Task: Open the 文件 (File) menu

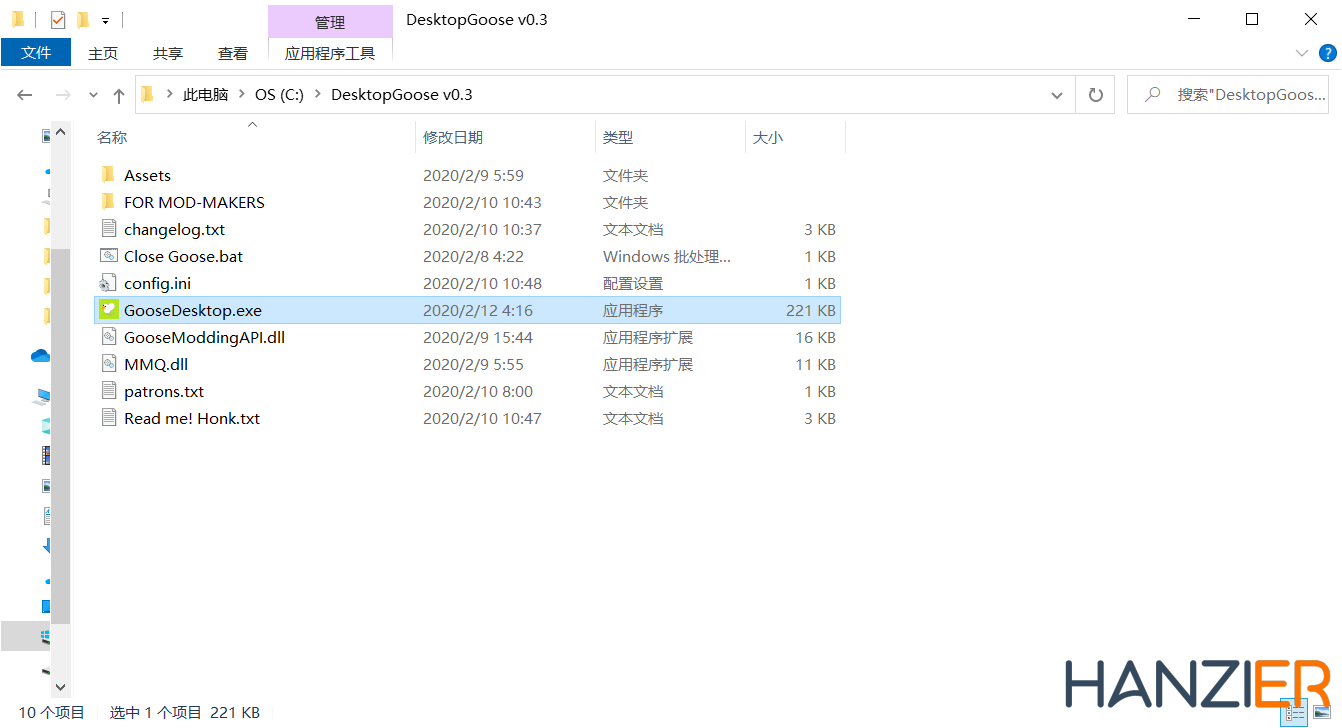Action: click(x=36, y=53)
